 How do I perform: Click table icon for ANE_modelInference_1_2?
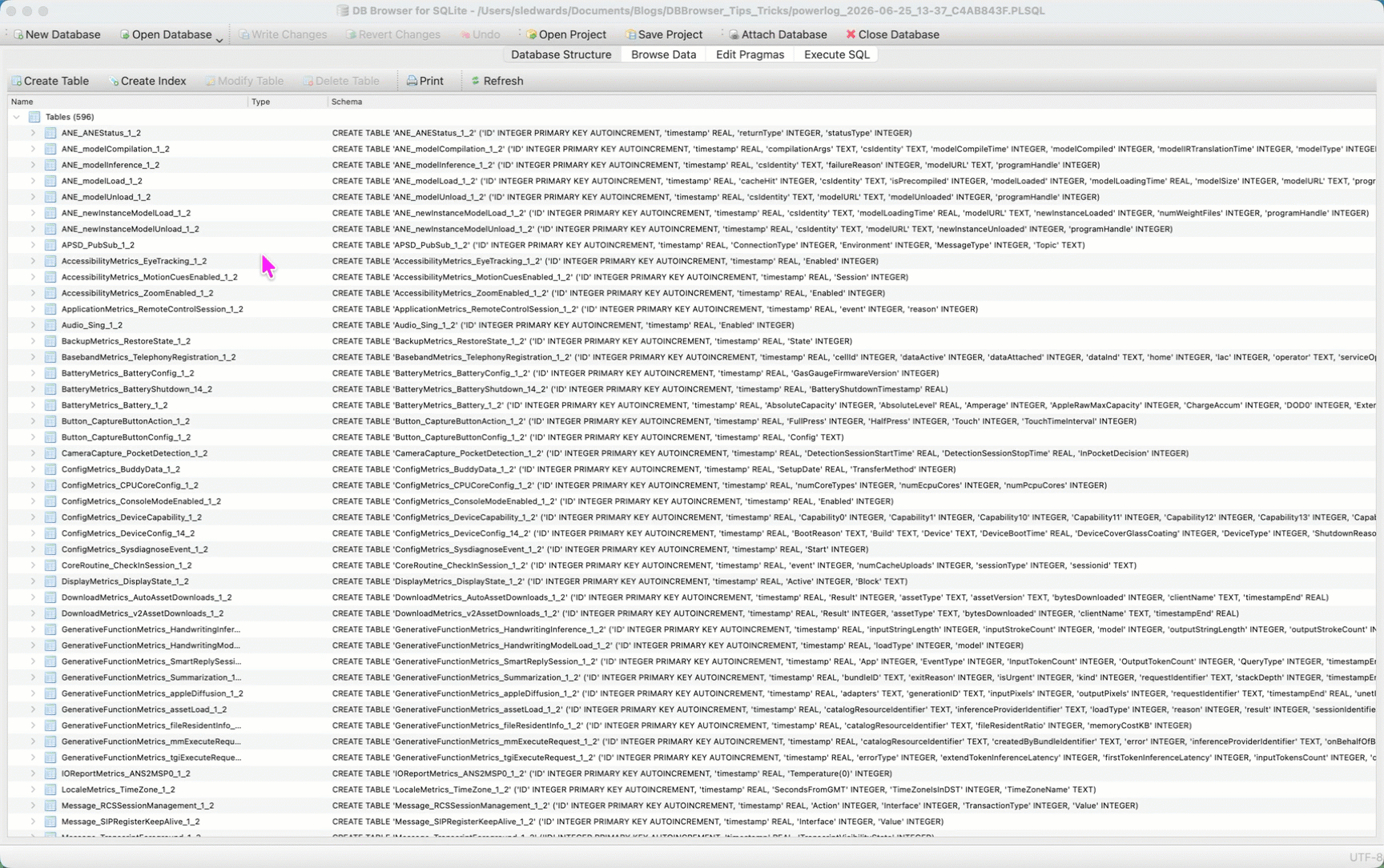(50, 165)
